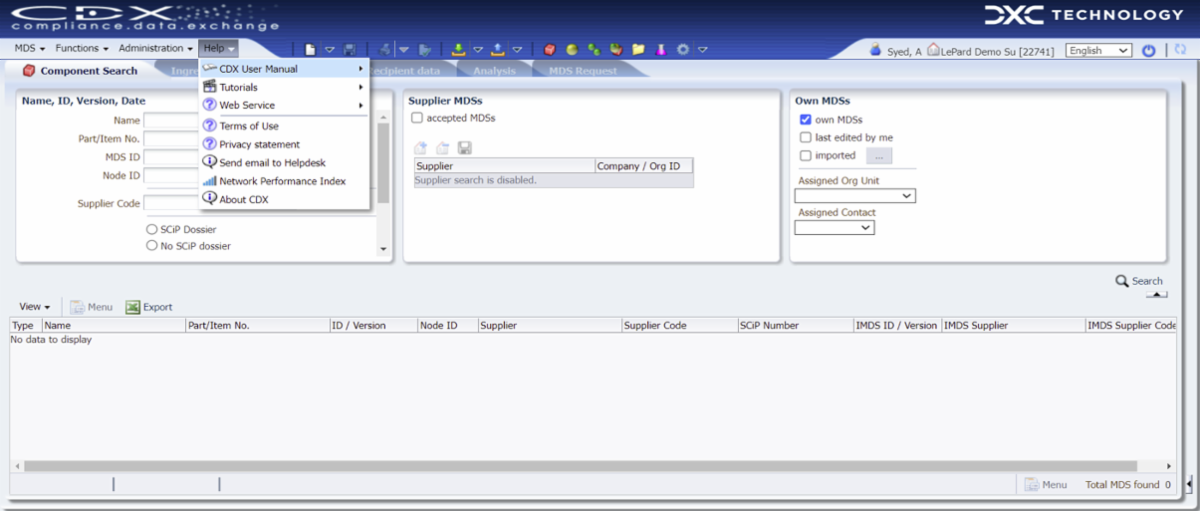Choose Send email to Helpdesk

[x=284, y=162]
